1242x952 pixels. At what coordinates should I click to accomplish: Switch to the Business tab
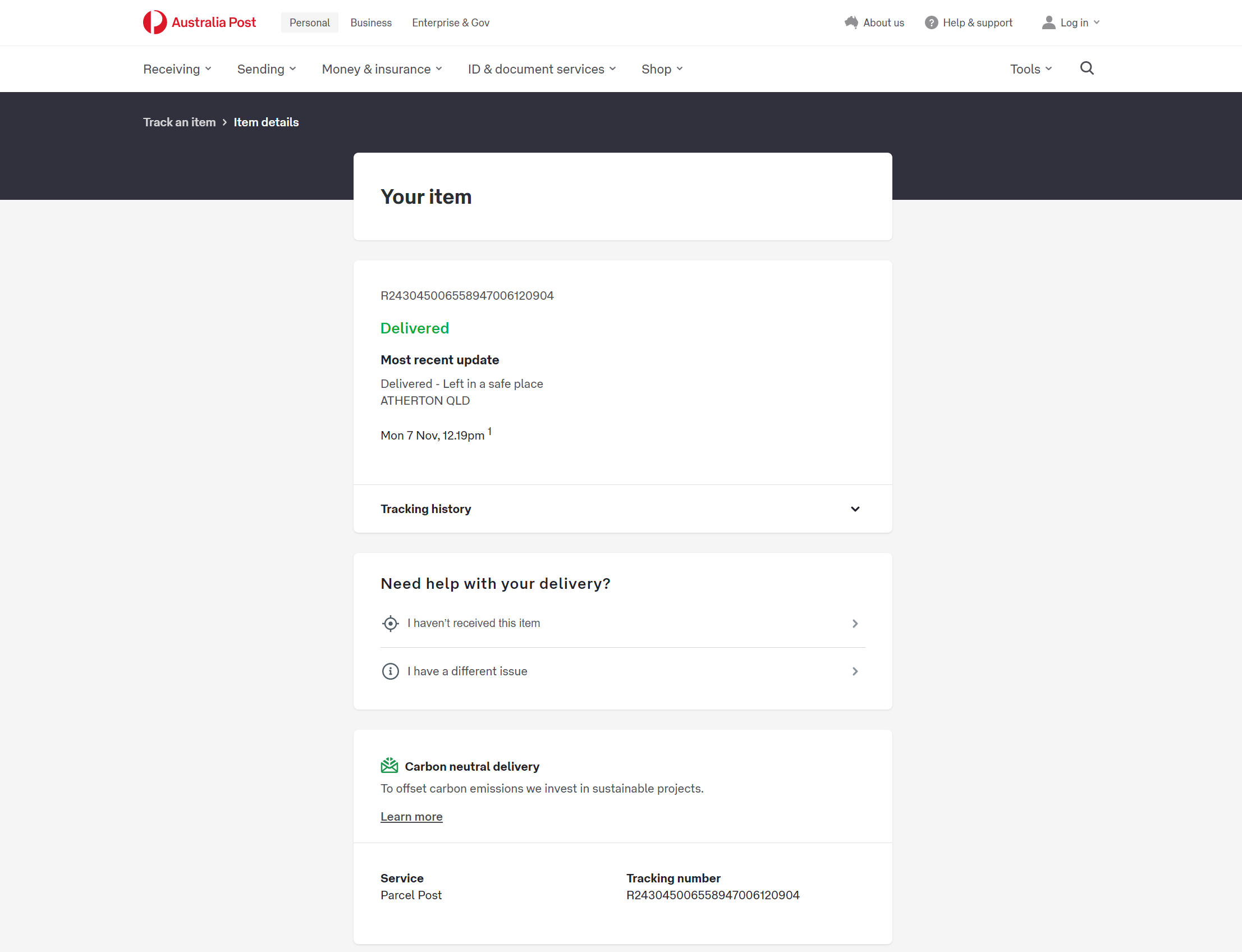tap(370, 22)
